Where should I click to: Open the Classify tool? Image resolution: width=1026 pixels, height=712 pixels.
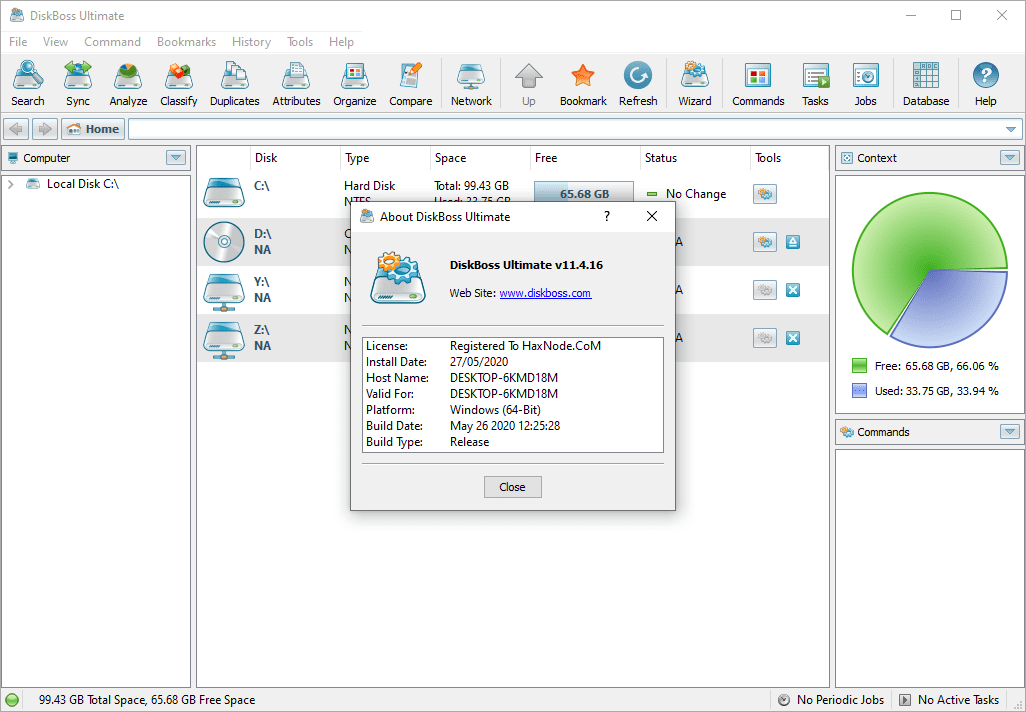point(179,83)
